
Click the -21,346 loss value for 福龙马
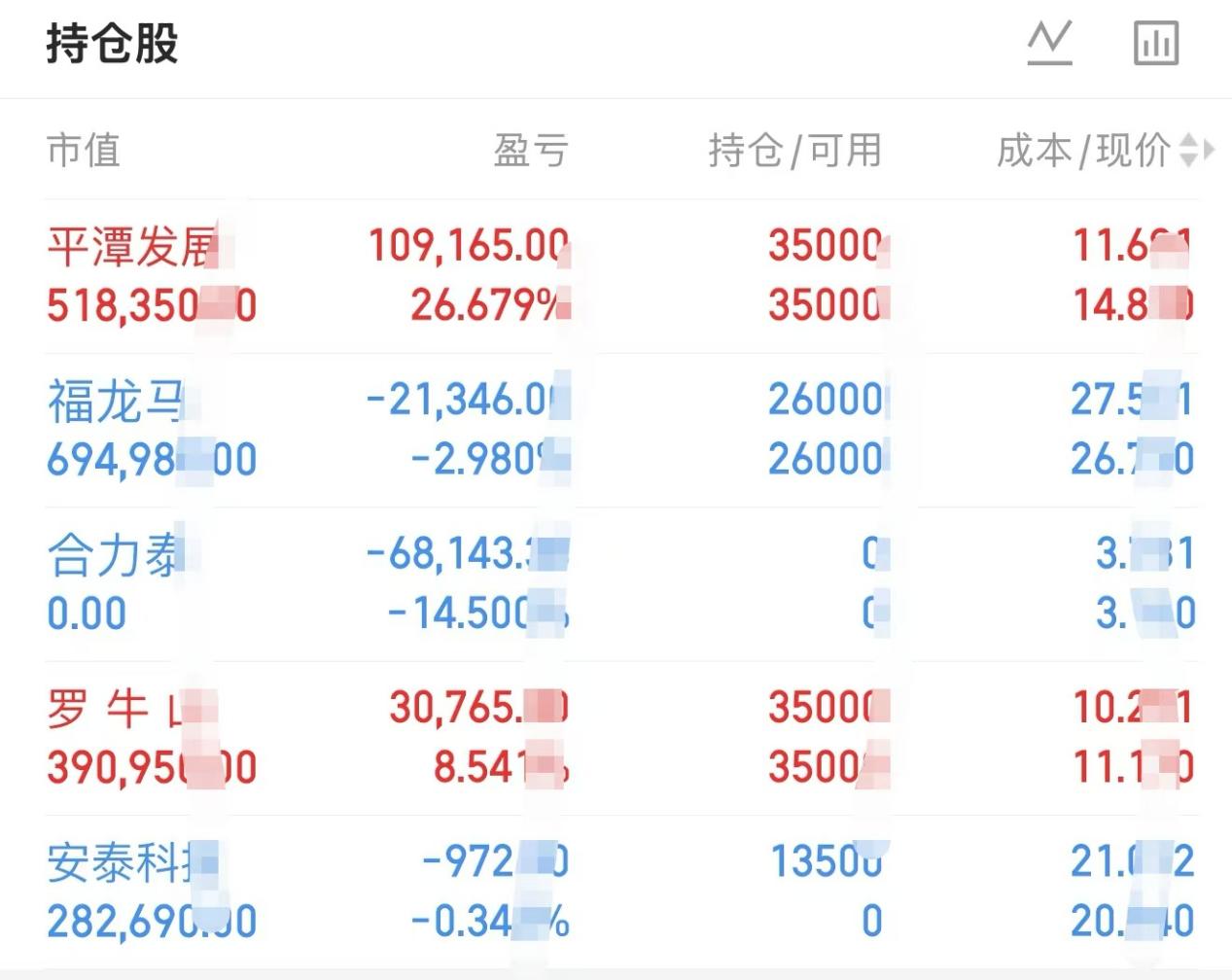pyautogui.click(x=465, y=400)
